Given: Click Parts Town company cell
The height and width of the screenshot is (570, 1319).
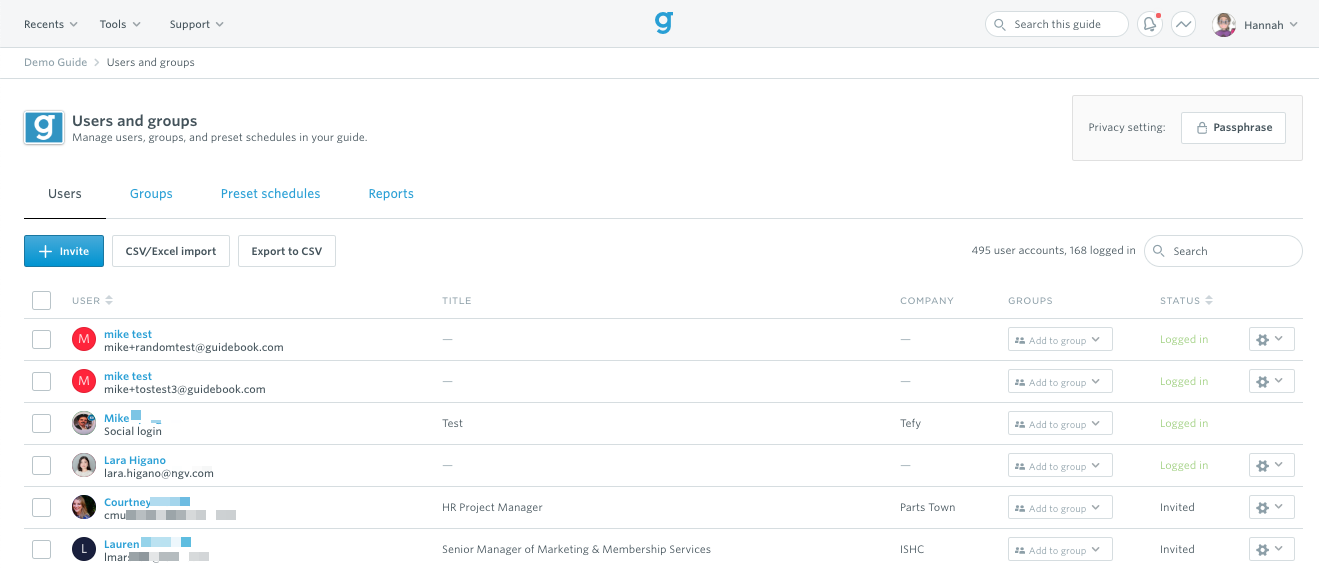Looking at the screenshot, I should (x=928, y=507).
